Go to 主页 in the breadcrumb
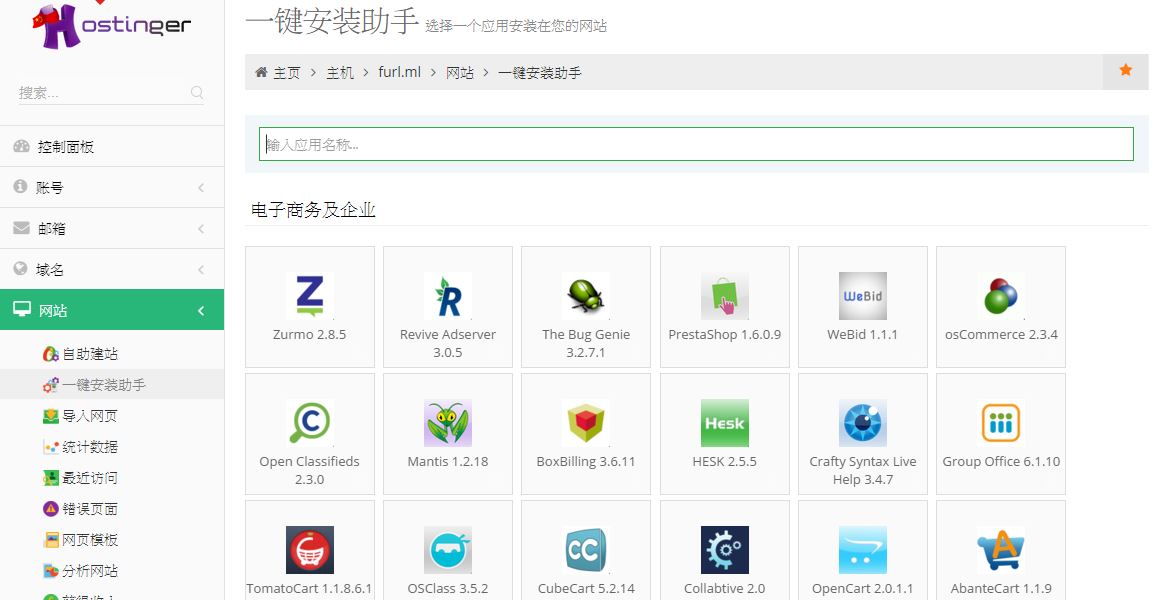 [287, 72]
